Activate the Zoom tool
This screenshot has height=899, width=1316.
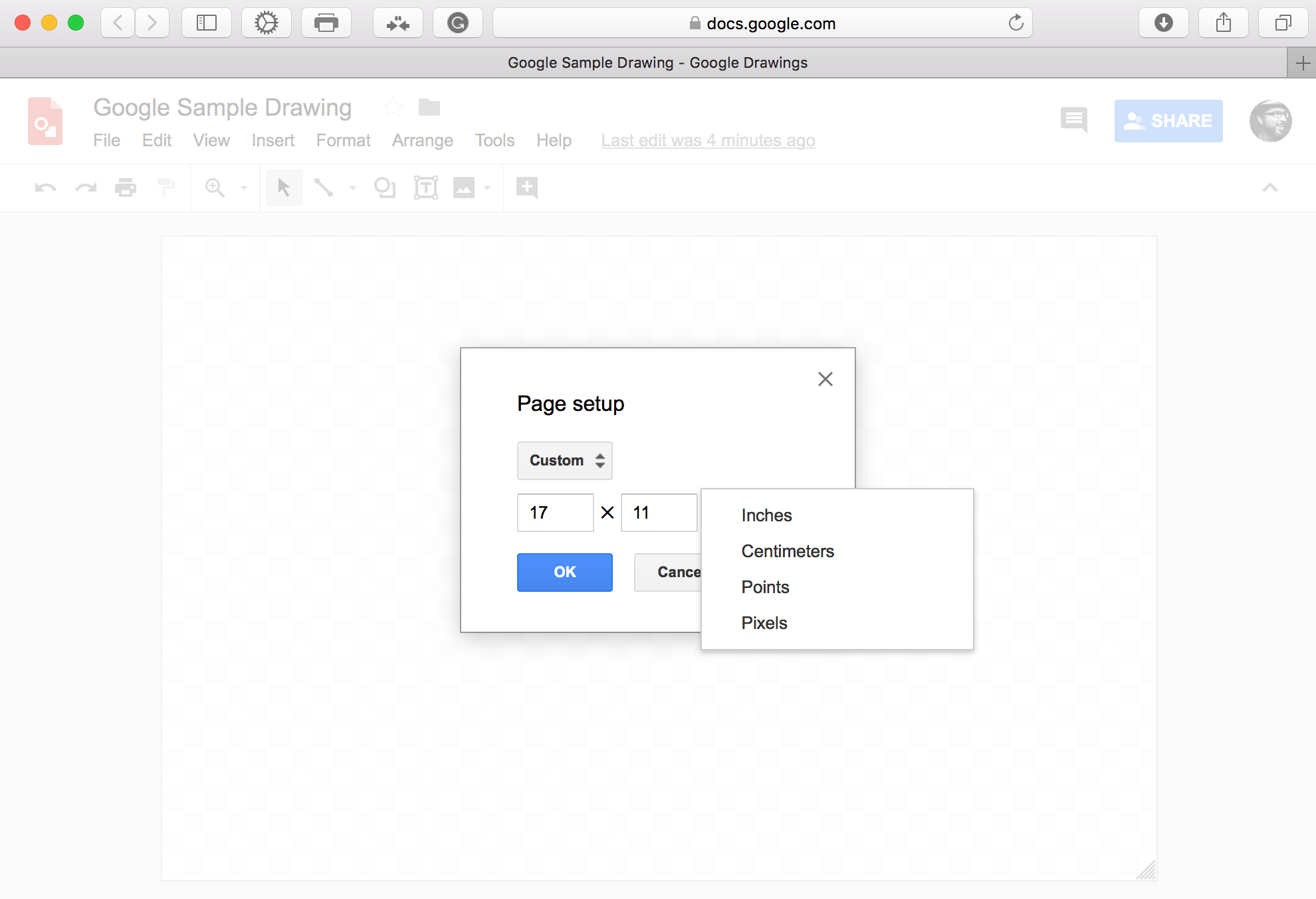(214, 188)
